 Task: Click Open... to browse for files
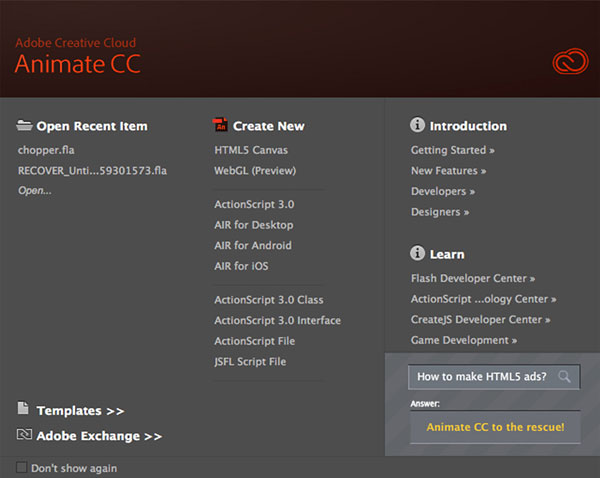click(x=35, y=190)
